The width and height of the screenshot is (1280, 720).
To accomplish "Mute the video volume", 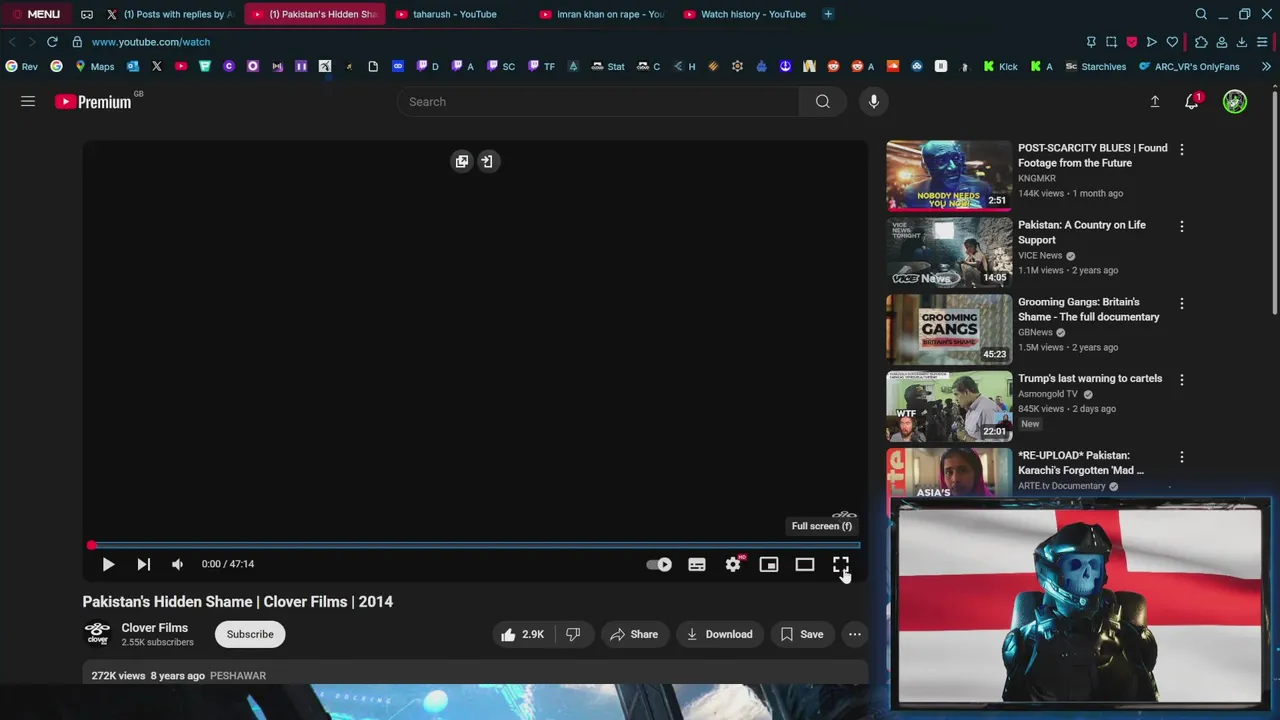I will (x=177, y=564).
